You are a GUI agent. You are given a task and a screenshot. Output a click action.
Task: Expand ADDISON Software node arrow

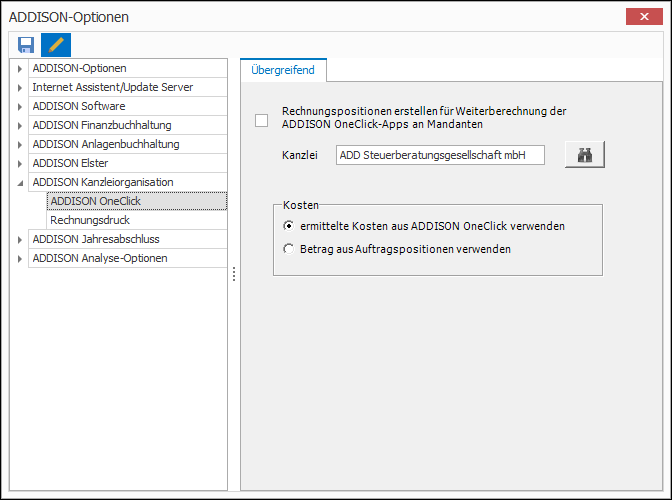[20, 107]
